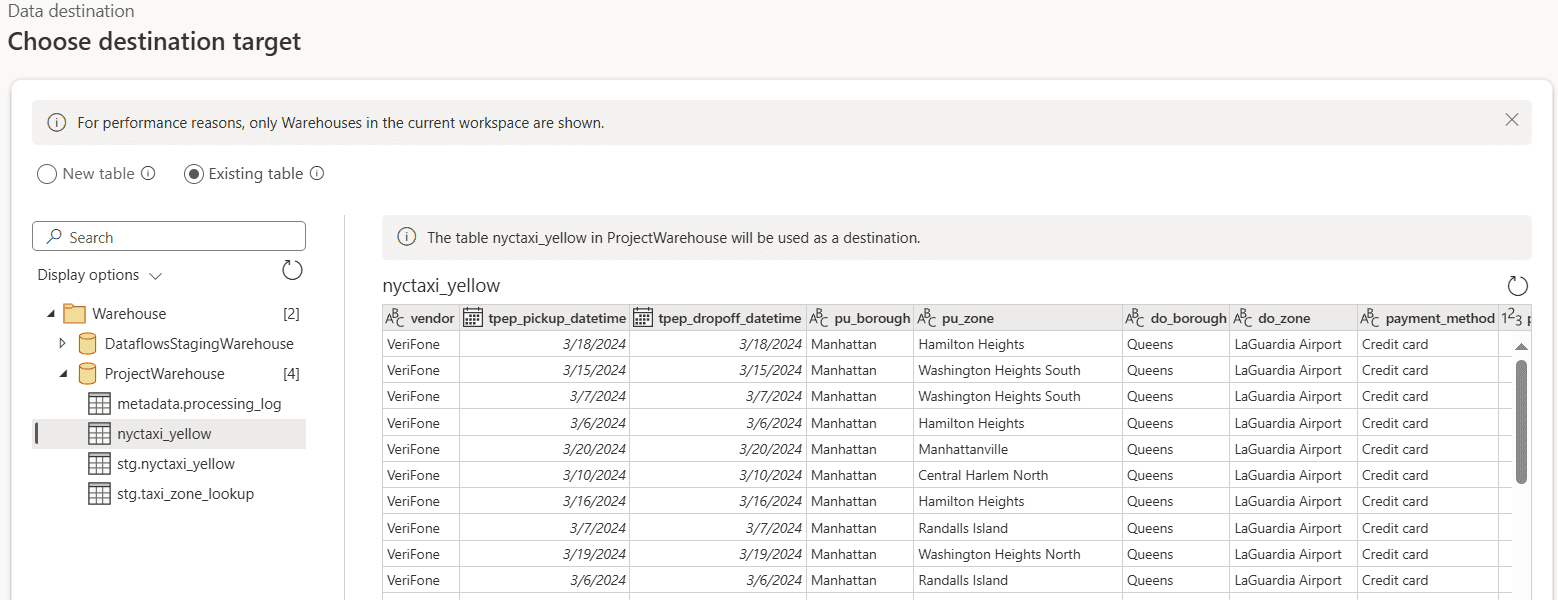
Task: Select the New table radio button
Action: click(x=46, y=174)
